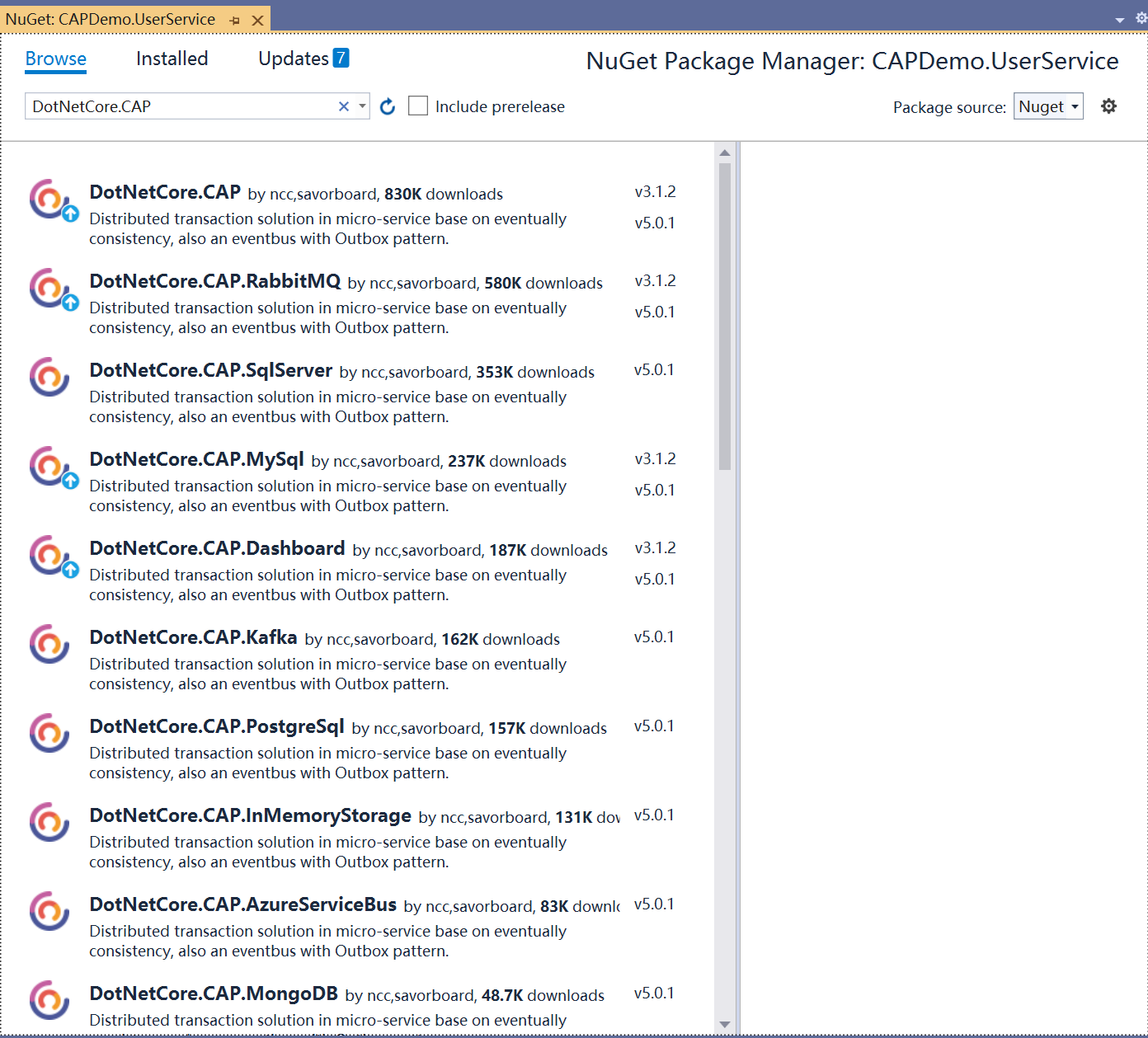The image size is (1148, 1038).
Task: Click the Updates count badge 7
Action: (x=341, y=58)
